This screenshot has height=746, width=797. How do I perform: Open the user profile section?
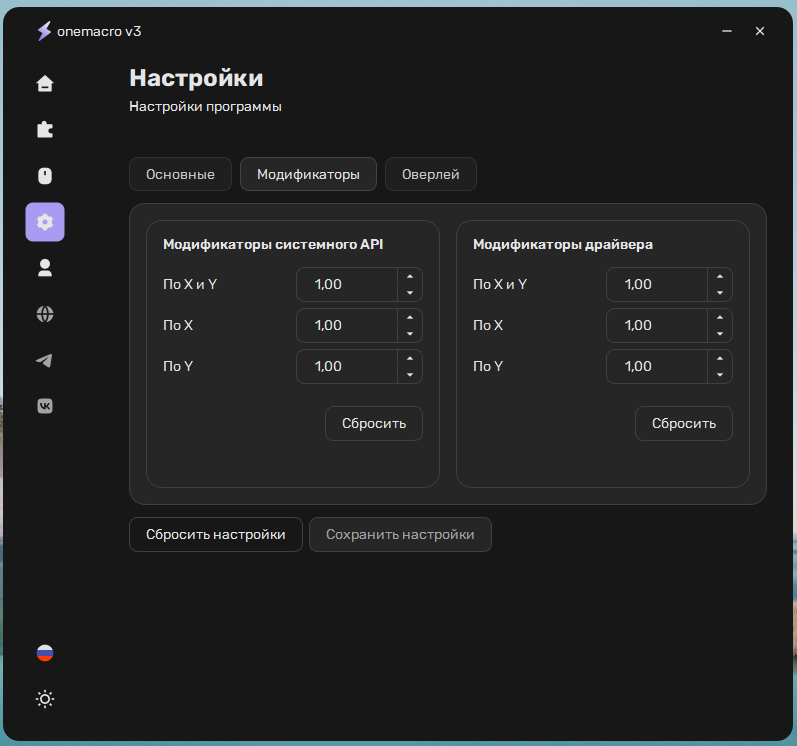(45, 267)
